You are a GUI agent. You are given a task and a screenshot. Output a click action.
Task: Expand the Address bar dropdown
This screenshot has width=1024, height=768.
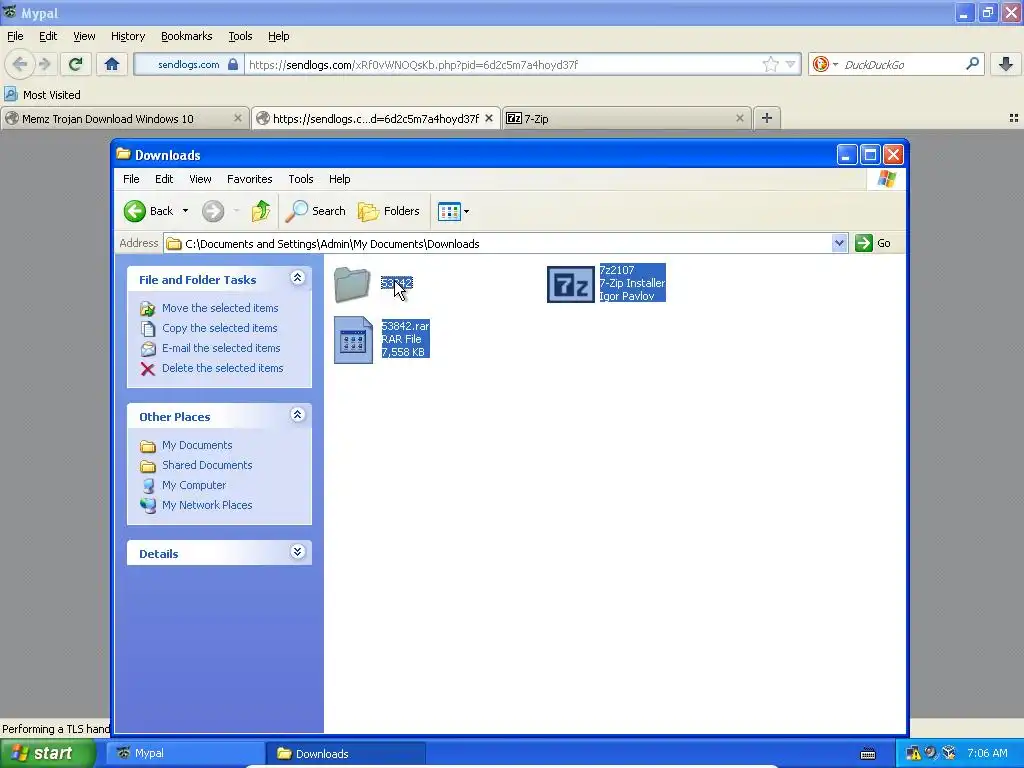[839, 244]
